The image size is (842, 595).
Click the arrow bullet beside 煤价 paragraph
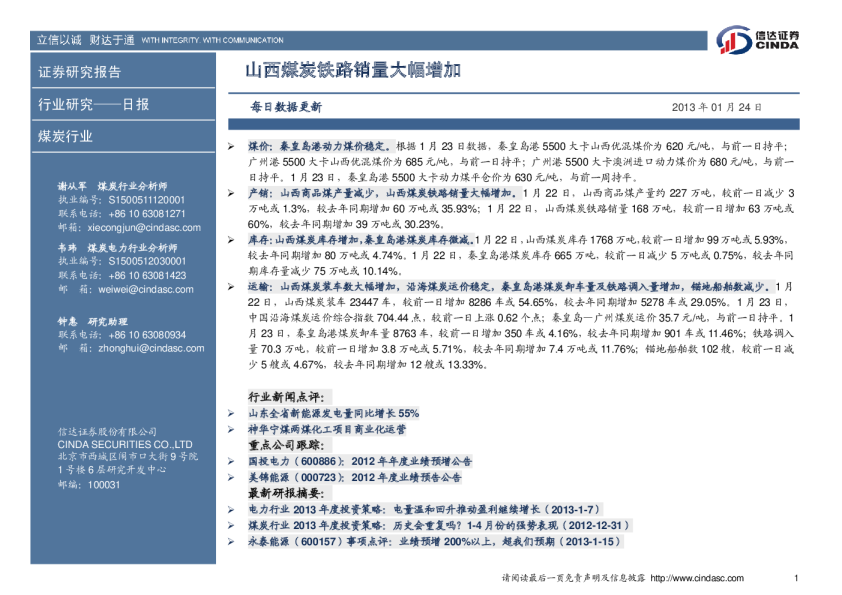pyautogui.click(x=232, y=146)
